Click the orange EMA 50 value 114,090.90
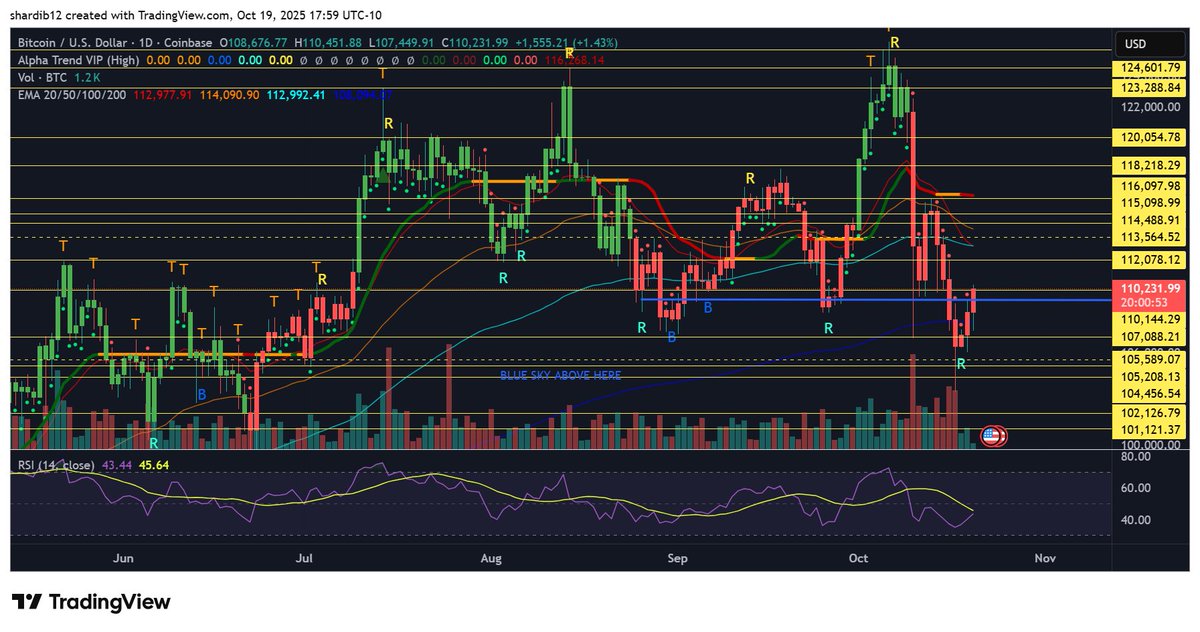 230,94
